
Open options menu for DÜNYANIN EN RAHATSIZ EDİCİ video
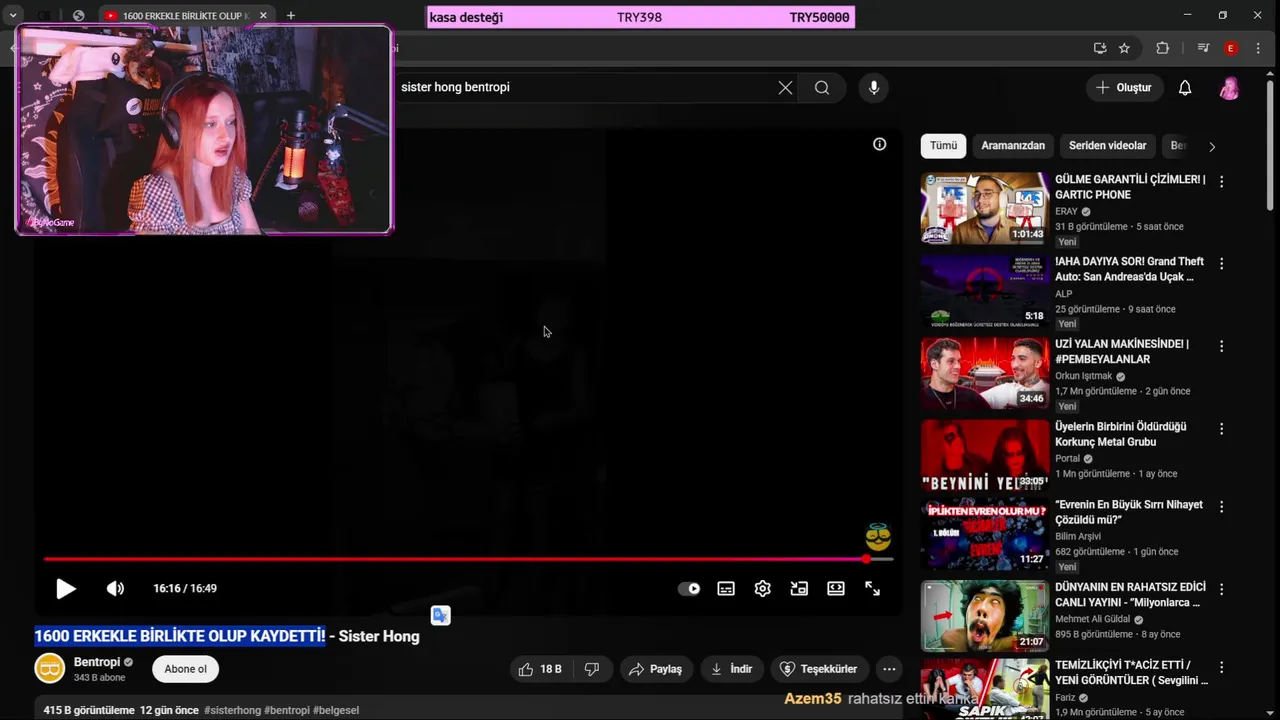click(x=1221, y=589)
